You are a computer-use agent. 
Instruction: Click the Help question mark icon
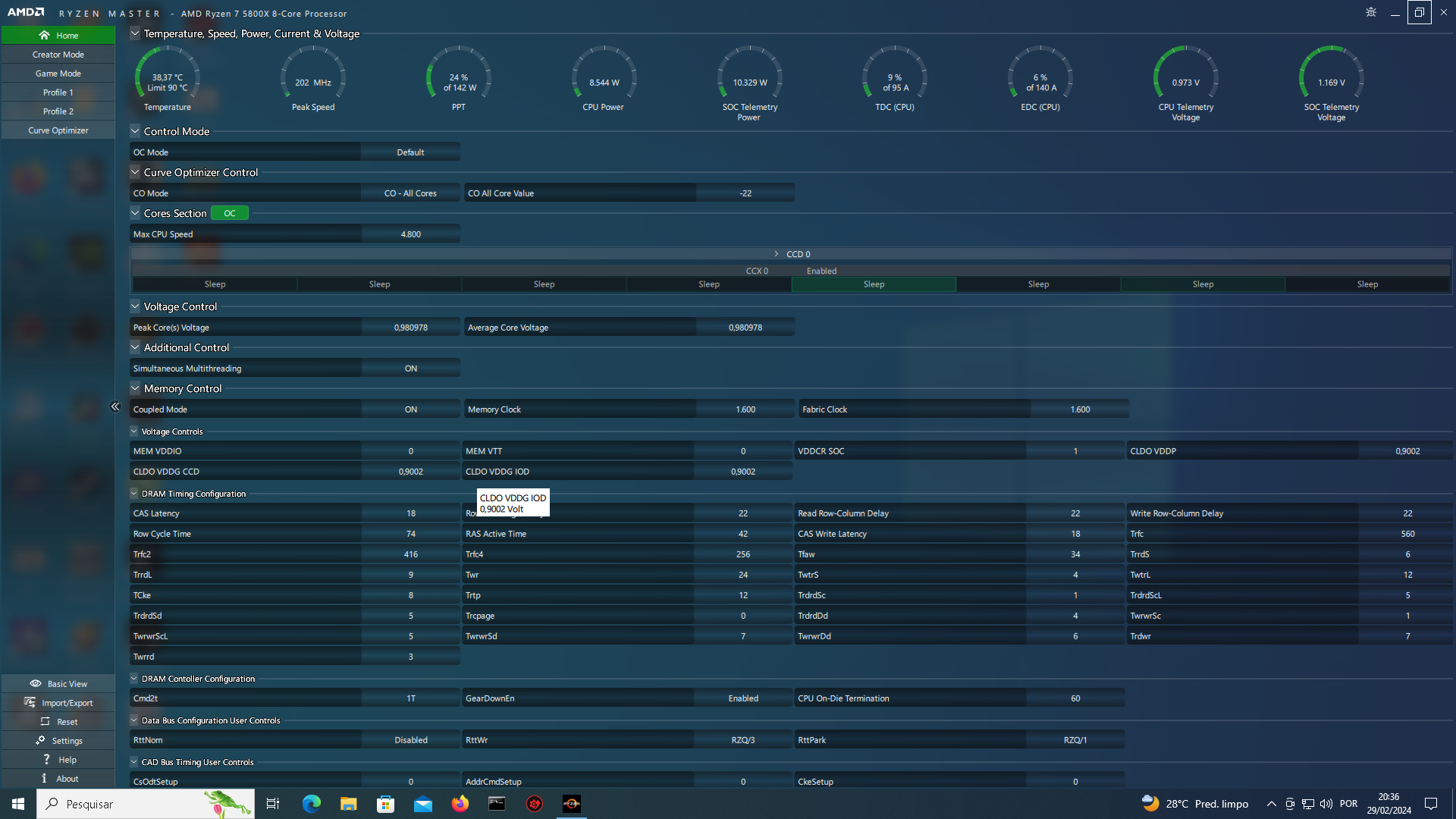46,759
